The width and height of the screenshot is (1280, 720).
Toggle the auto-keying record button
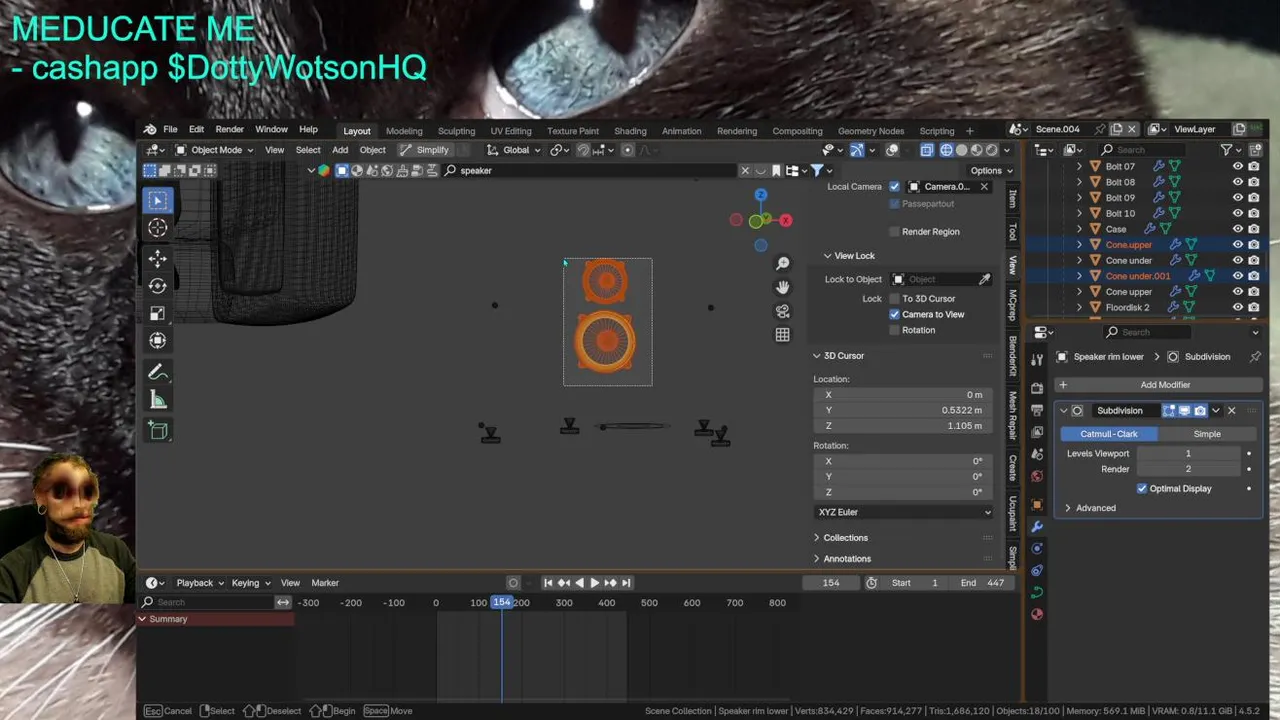pyautogui.click(x=513, y=583)
